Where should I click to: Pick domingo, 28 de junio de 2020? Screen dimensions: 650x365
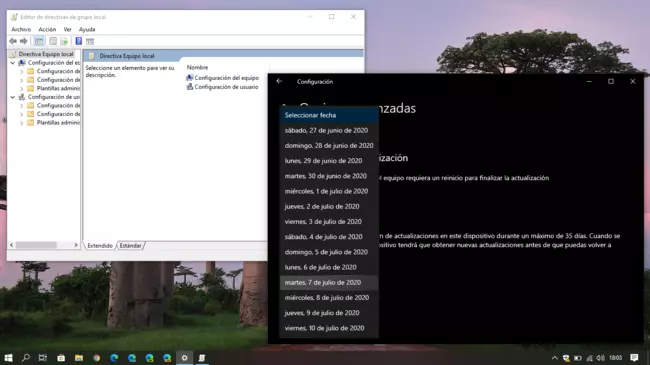coord(329,146)
